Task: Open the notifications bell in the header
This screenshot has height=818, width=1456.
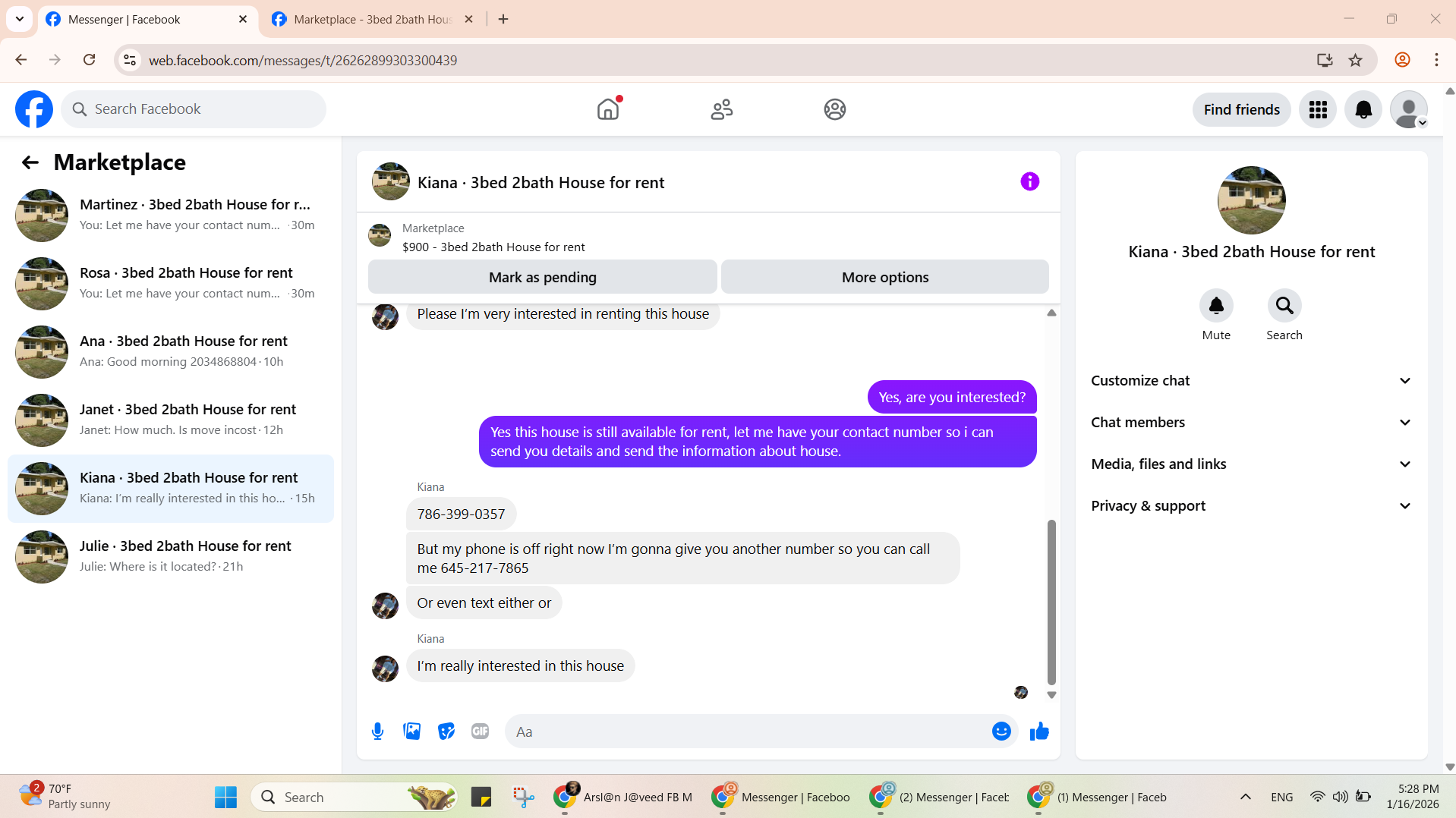Action: pyautogui.click(x=1363, y=110)
